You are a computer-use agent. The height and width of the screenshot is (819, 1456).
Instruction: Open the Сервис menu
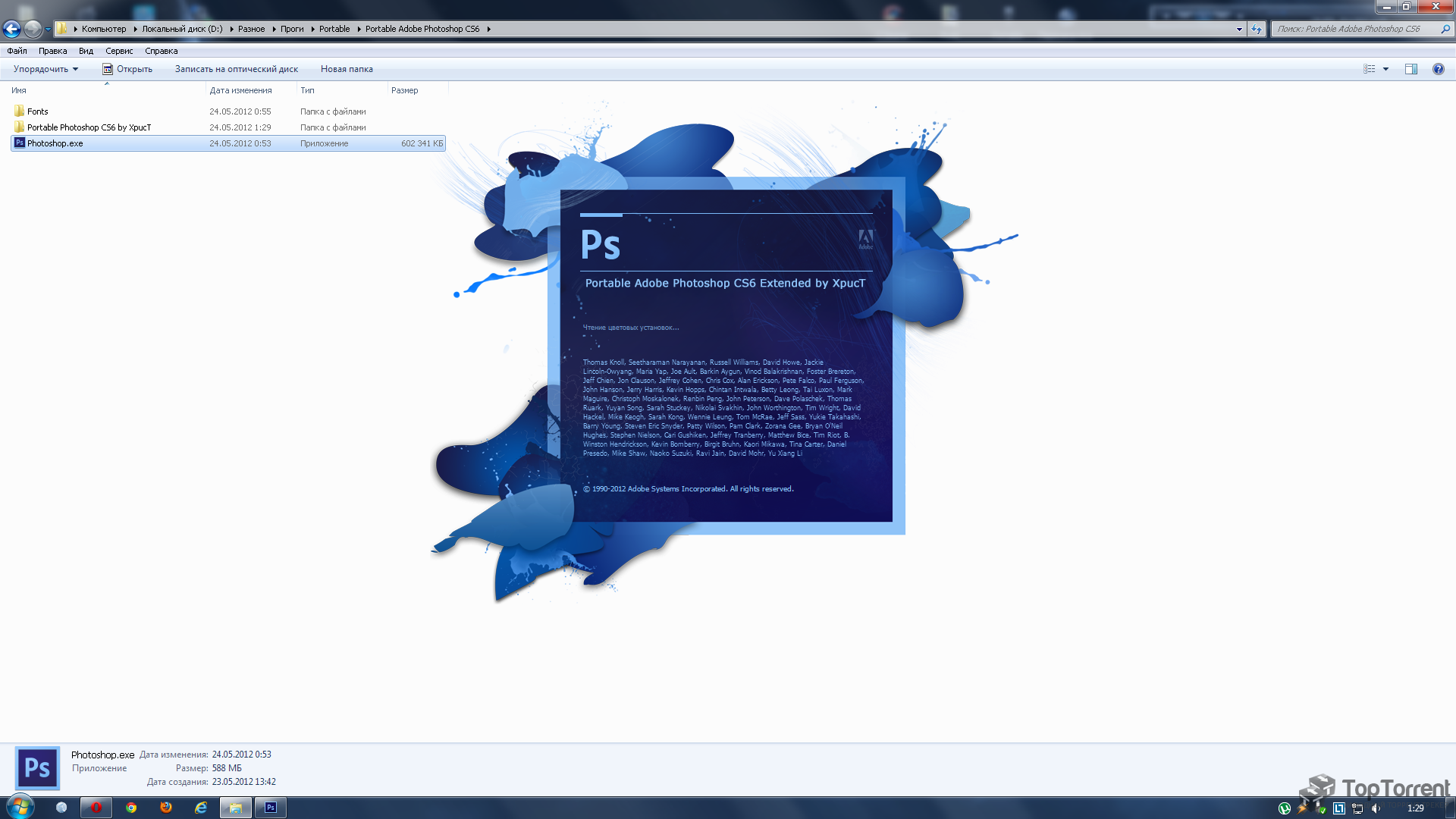pos(119,51)
